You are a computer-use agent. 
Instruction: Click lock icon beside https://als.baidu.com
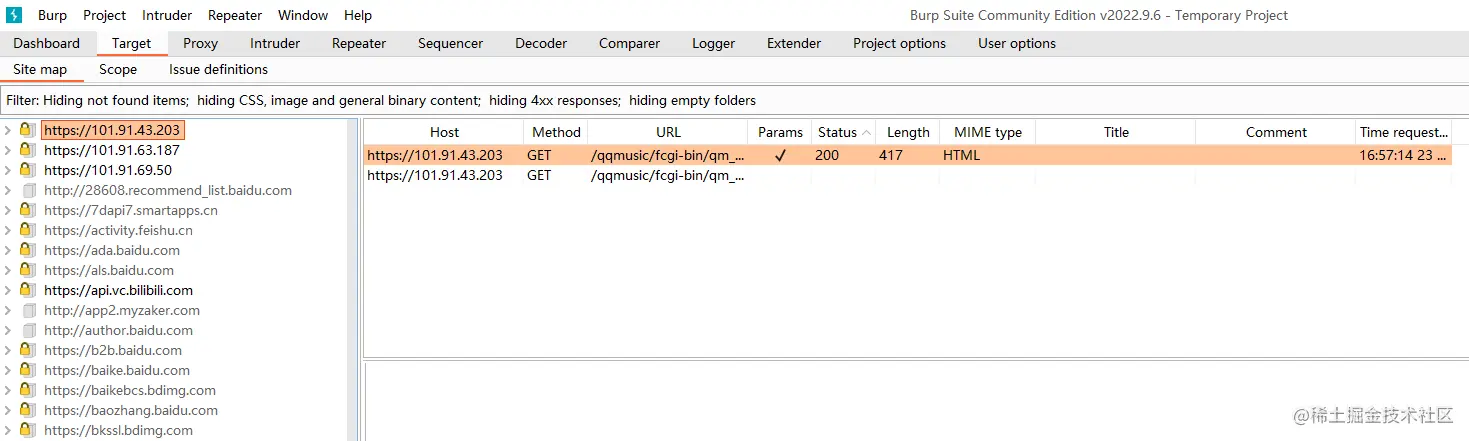pos(27,270)
